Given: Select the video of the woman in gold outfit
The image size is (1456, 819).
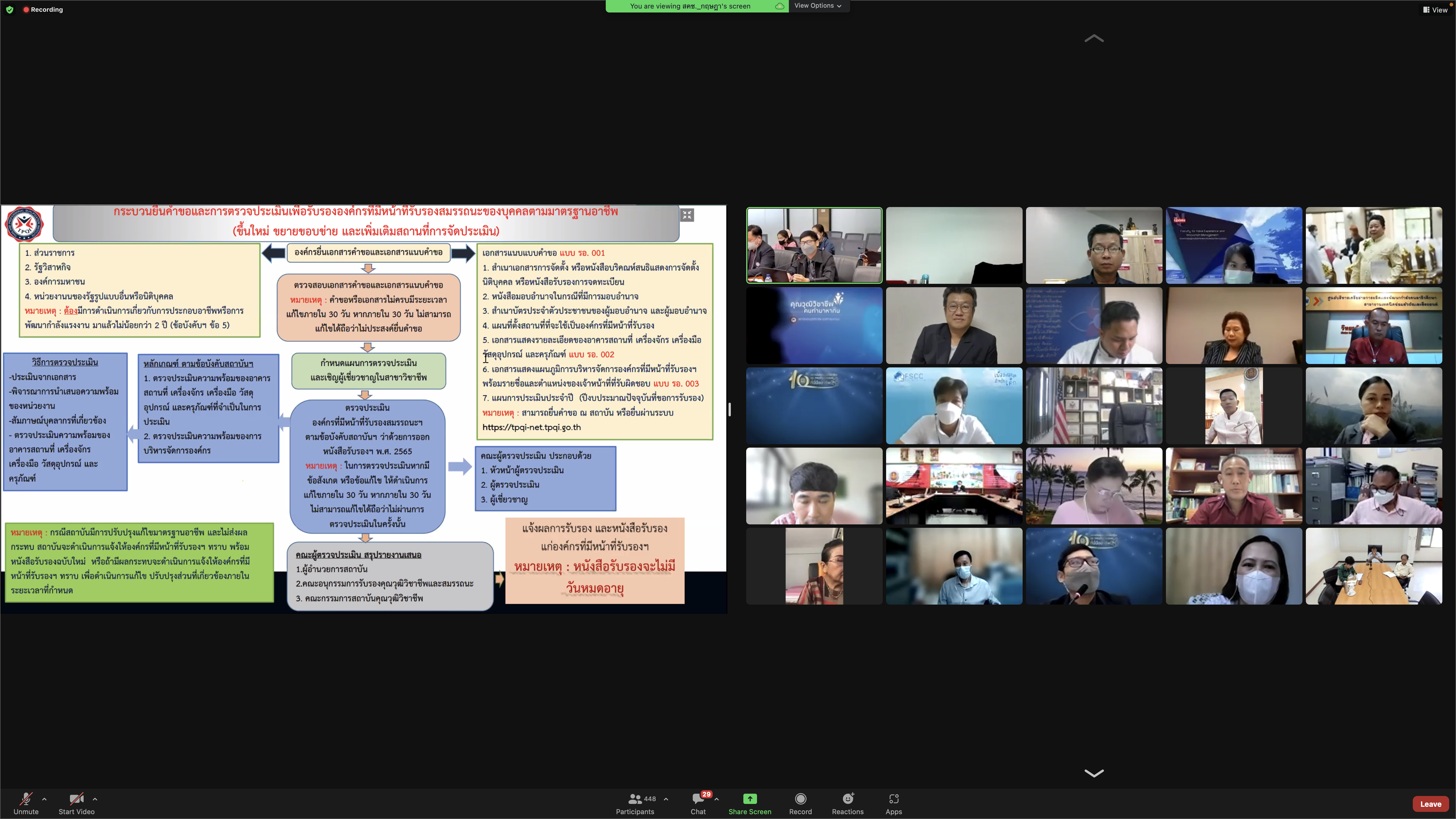Looking at the screenshot, I should [1374, 245].
